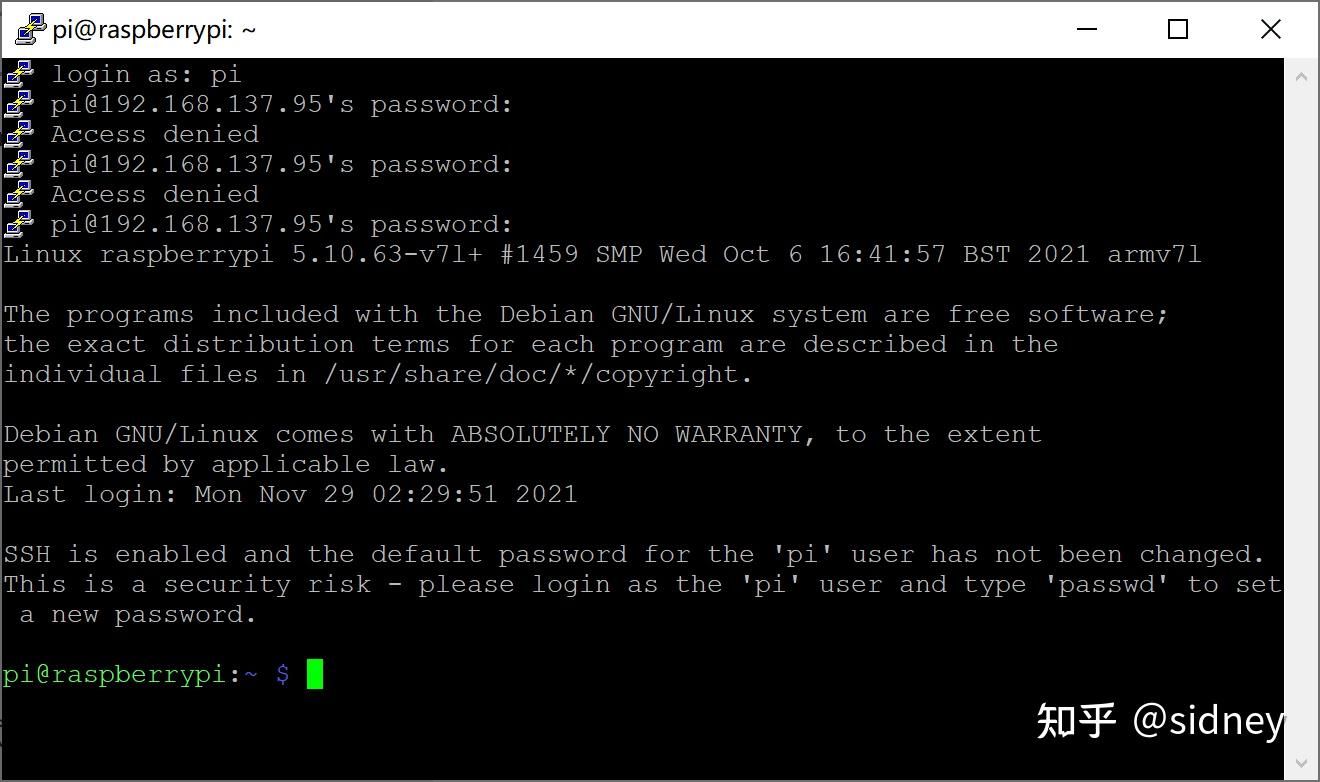
Task: Click the 'Last login' line in terminal
Action: (290, 494)
